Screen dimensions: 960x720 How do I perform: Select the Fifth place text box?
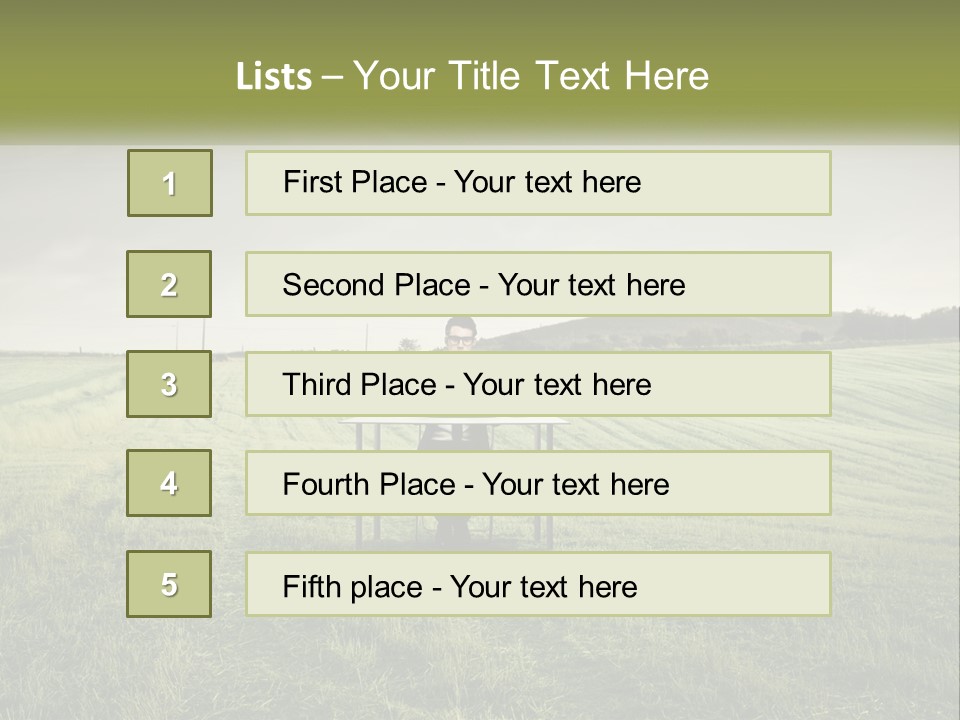click(x=538, y=584)
